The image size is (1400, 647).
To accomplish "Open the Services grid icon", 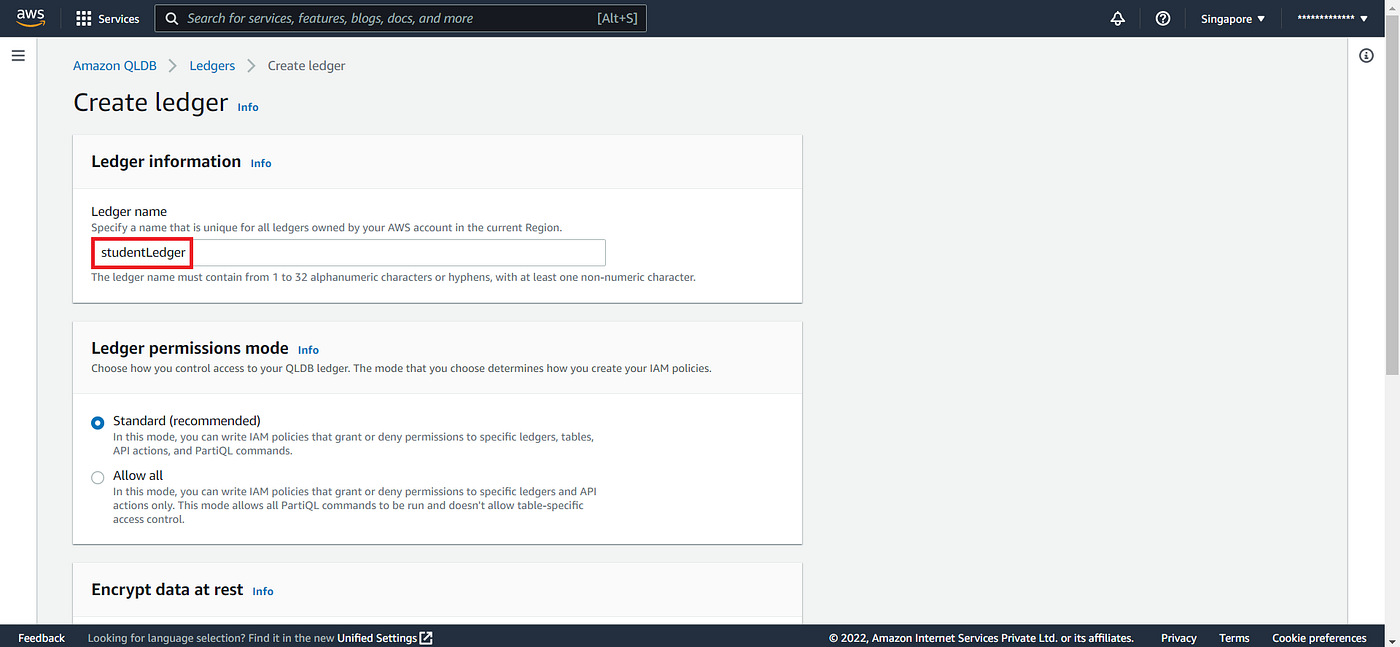I will click(83, 17).
